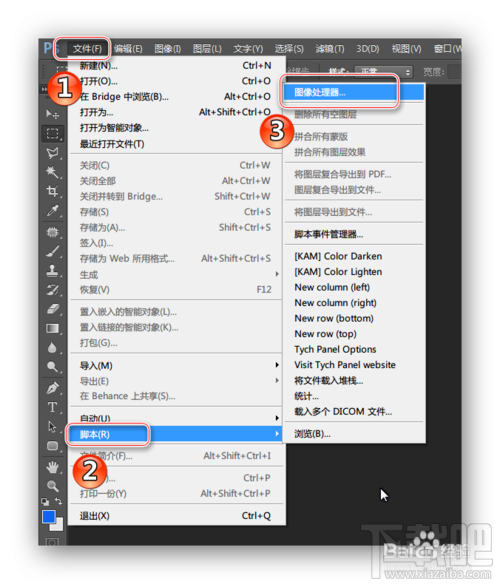Run New column (right) script
Viewport: 500px width, 584px height.
pyautogui.click(x=354, y=303)
